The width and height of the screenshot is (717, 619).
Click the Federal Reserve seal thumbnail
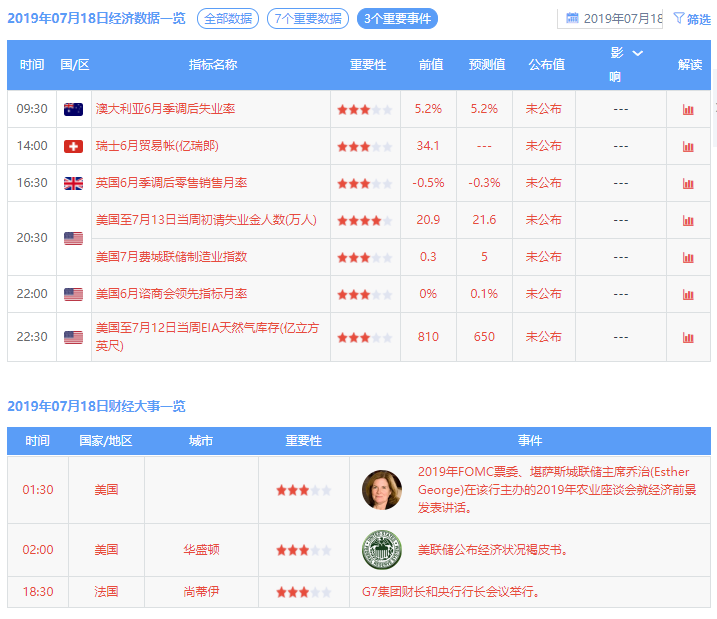click(x=381, y=549)
